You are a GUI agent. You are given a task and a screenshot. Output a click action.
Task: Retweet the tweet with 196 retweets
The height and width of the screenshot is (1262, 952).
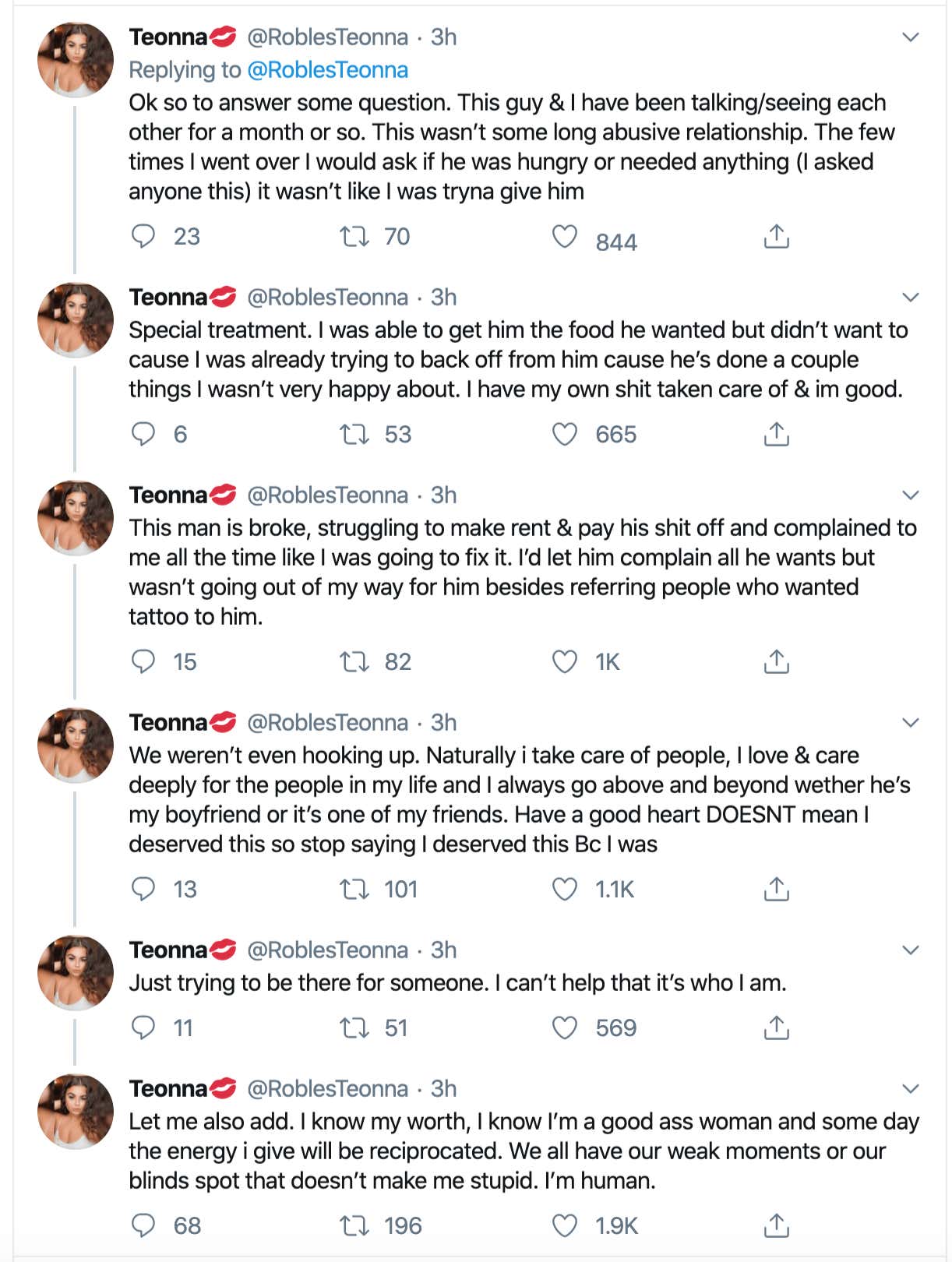354,1225
